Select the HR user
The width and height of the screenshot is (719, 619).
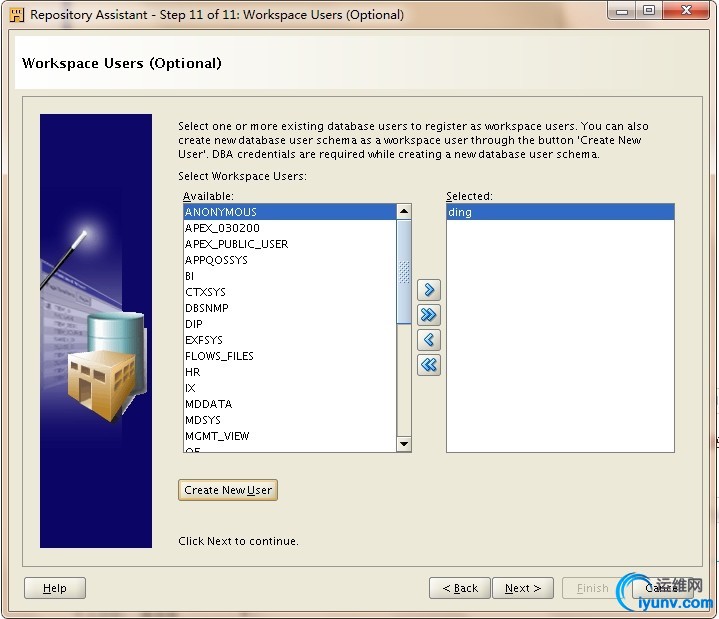click(x=290, y=372)
